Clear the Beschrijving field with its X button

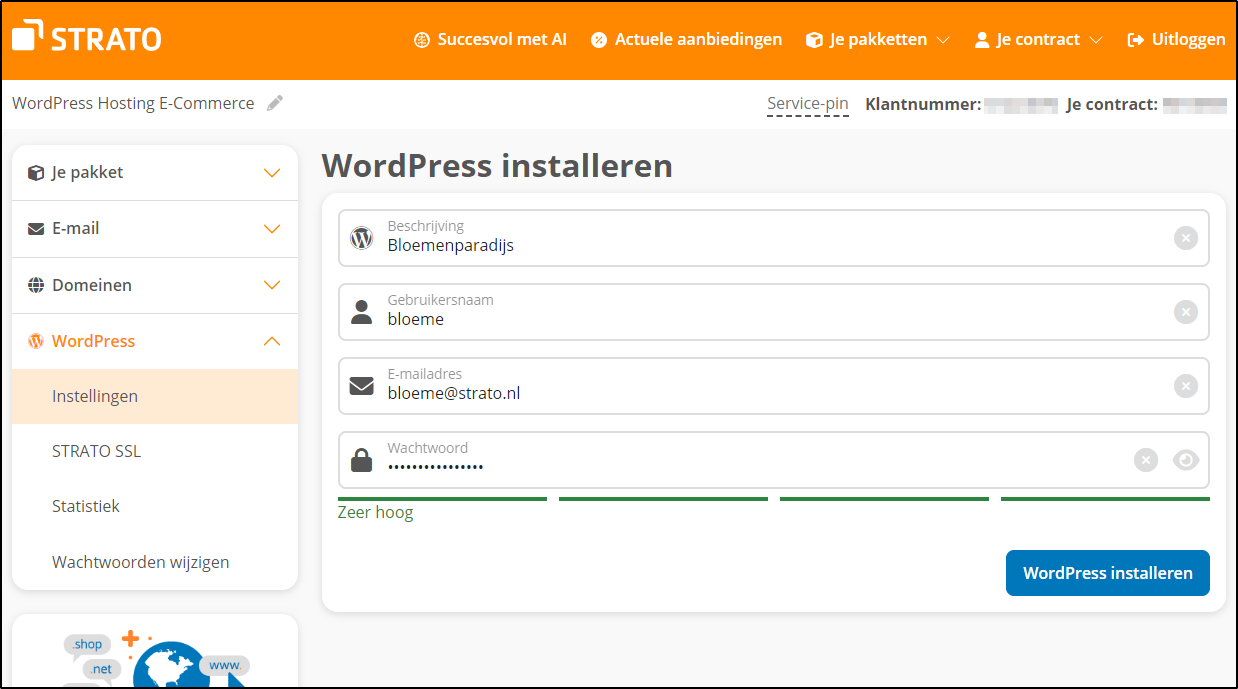pyautogui.click(x=1186, y=238)
